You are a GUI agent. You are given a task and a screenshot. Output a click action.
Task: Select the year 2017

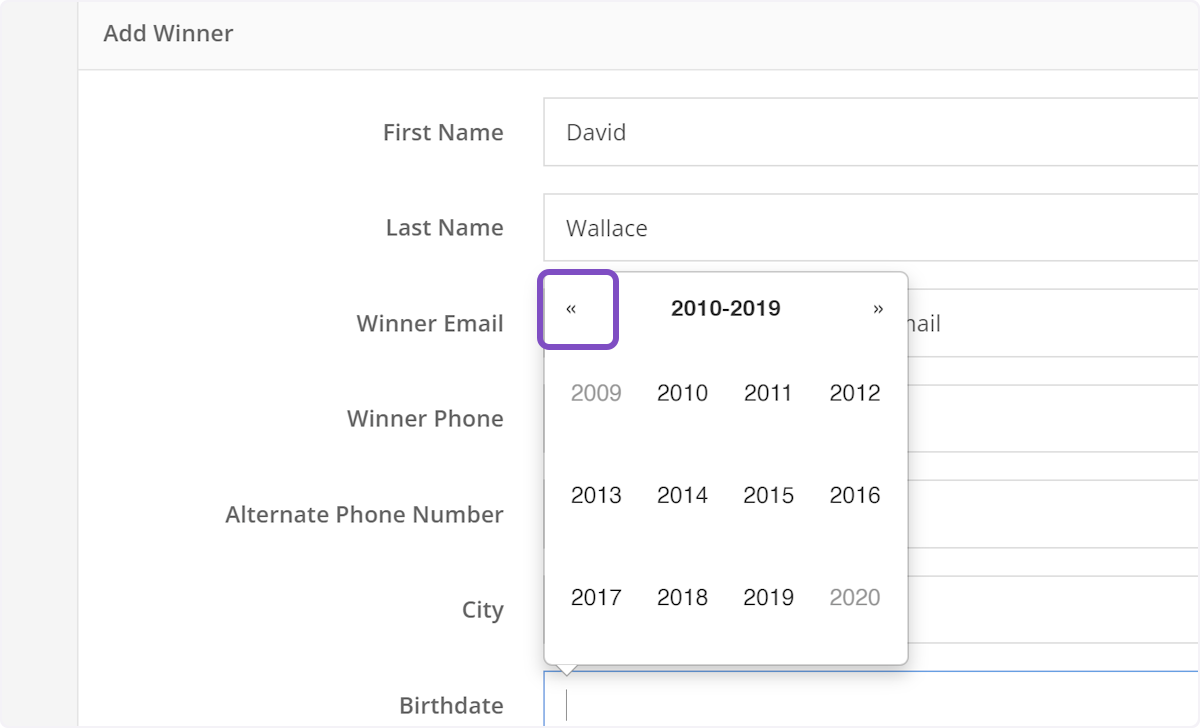(596, 597)
